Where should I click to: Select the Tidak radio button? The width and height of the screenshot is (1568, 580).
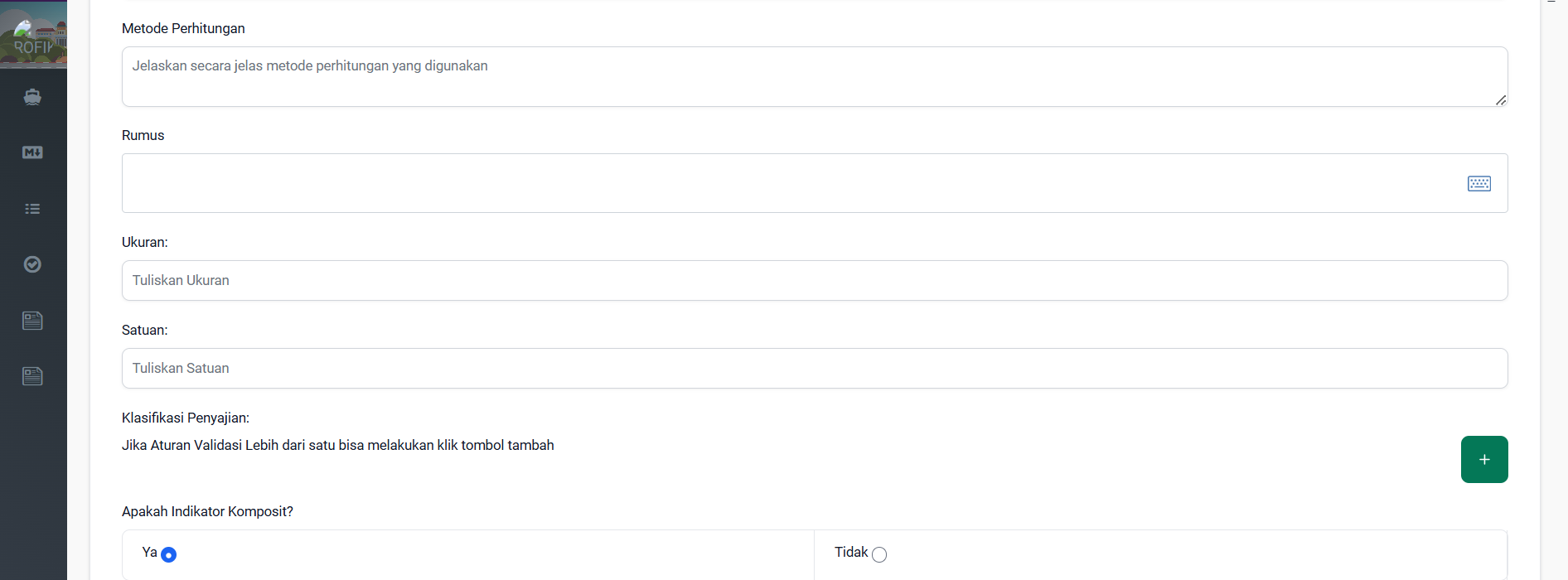pyautogui.click(x=879, y=555)
